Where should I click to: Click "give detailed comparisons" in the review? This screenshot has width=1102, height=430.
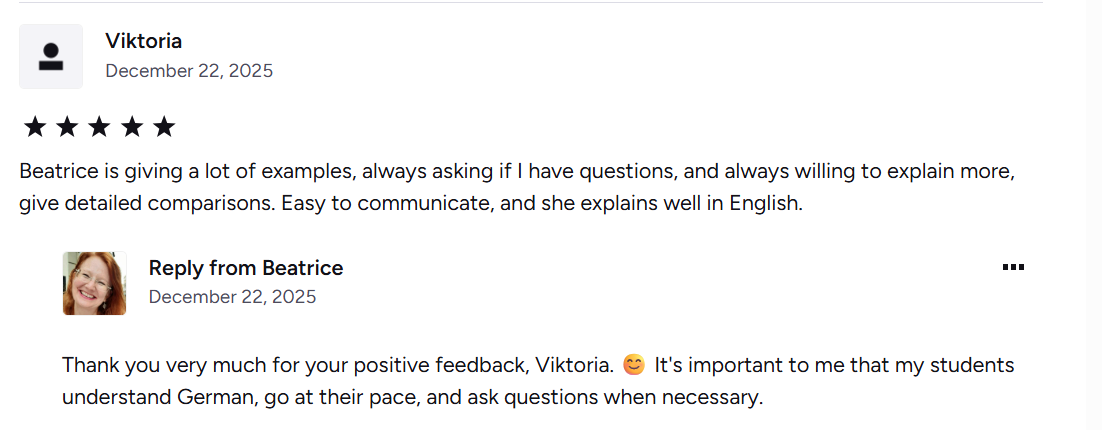click(x=146, y=204)
